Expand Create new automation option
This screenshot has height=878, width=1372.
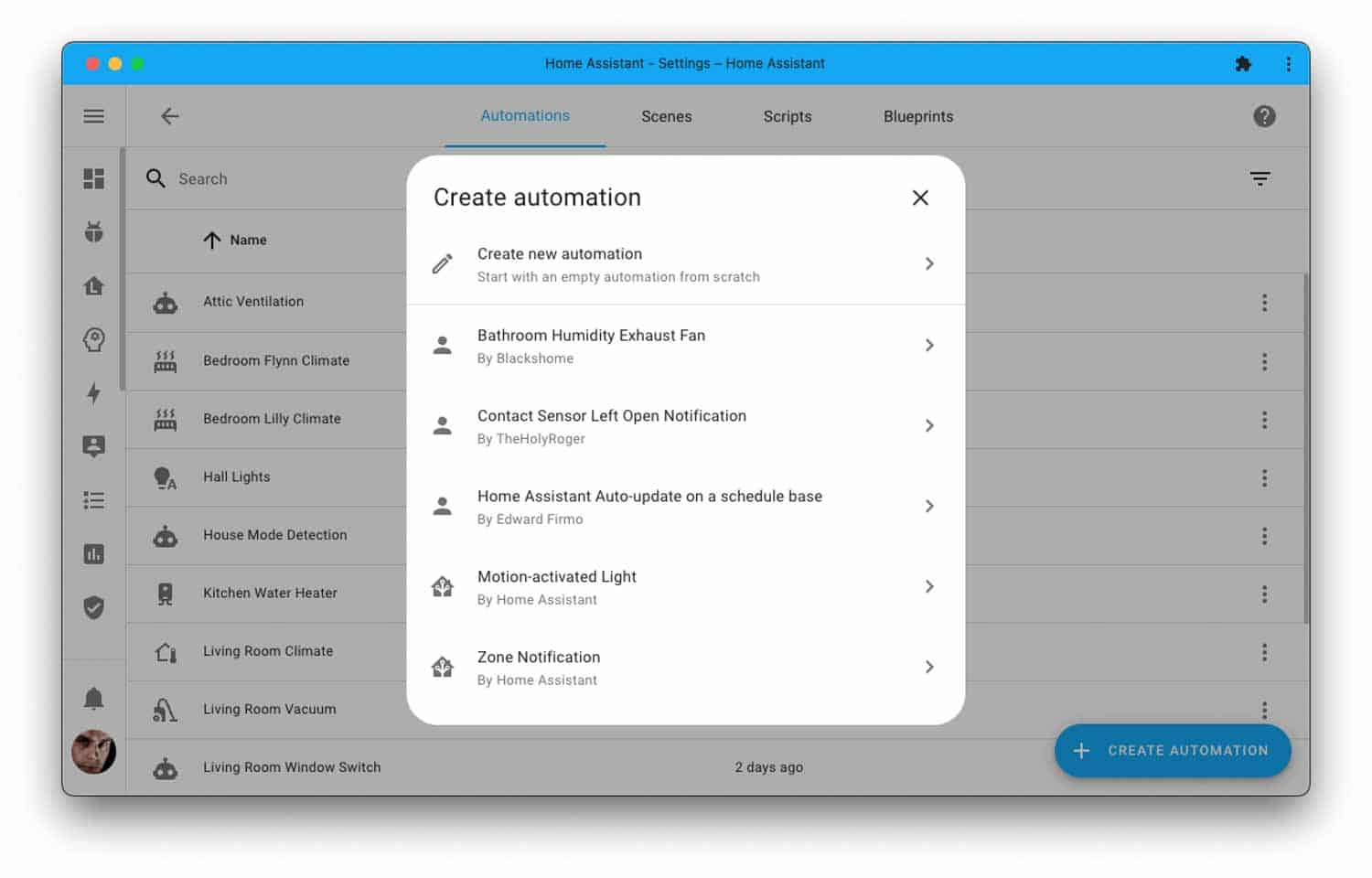[685, 264]
